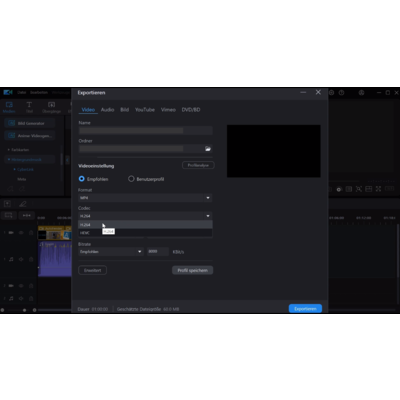Select the Empfohlen radio button
Screen dimensions: 400x400
(82, 179)
